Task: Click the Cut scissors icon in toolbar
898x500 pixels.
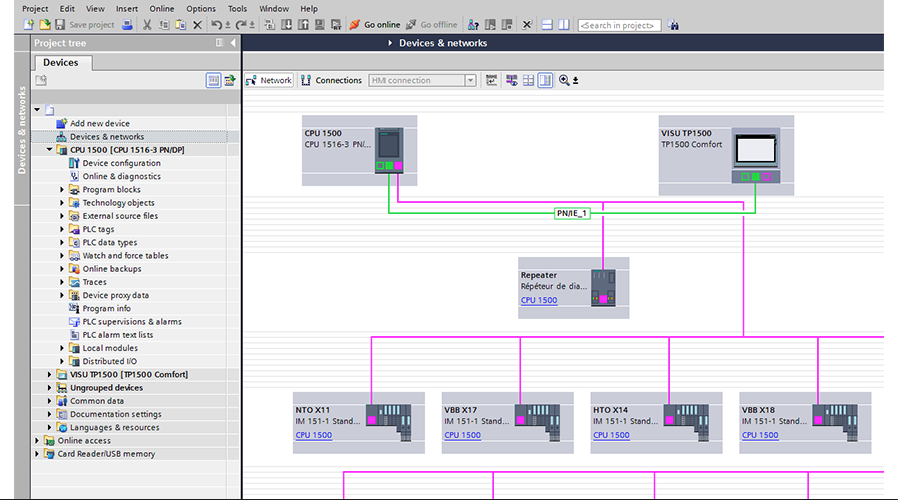Action: click(x=147, y=25)
